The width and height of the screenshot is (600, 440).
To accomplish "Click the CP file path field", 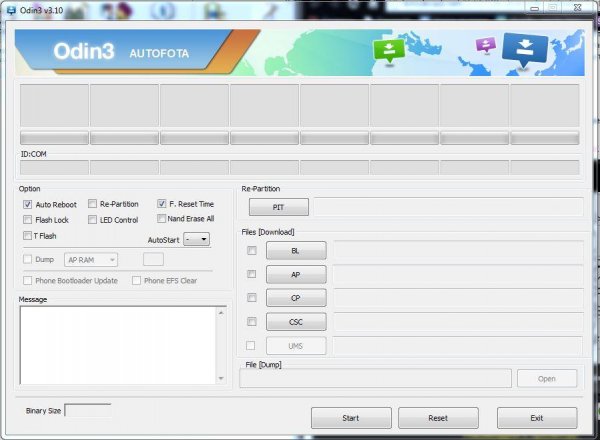I will pos(458,298).
